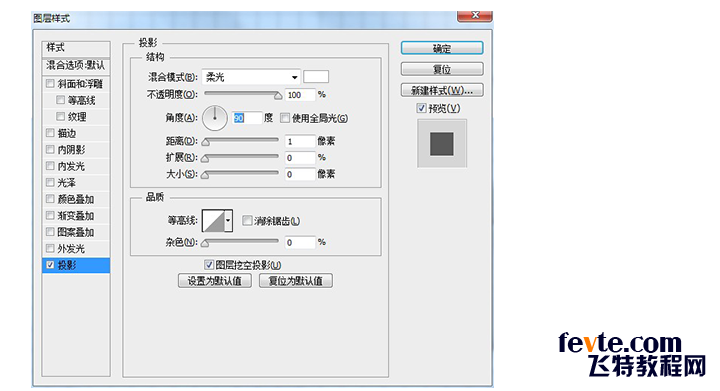720x391 pixels.
Task: Click the style preview thumbnail
Action: click(442, 143)
